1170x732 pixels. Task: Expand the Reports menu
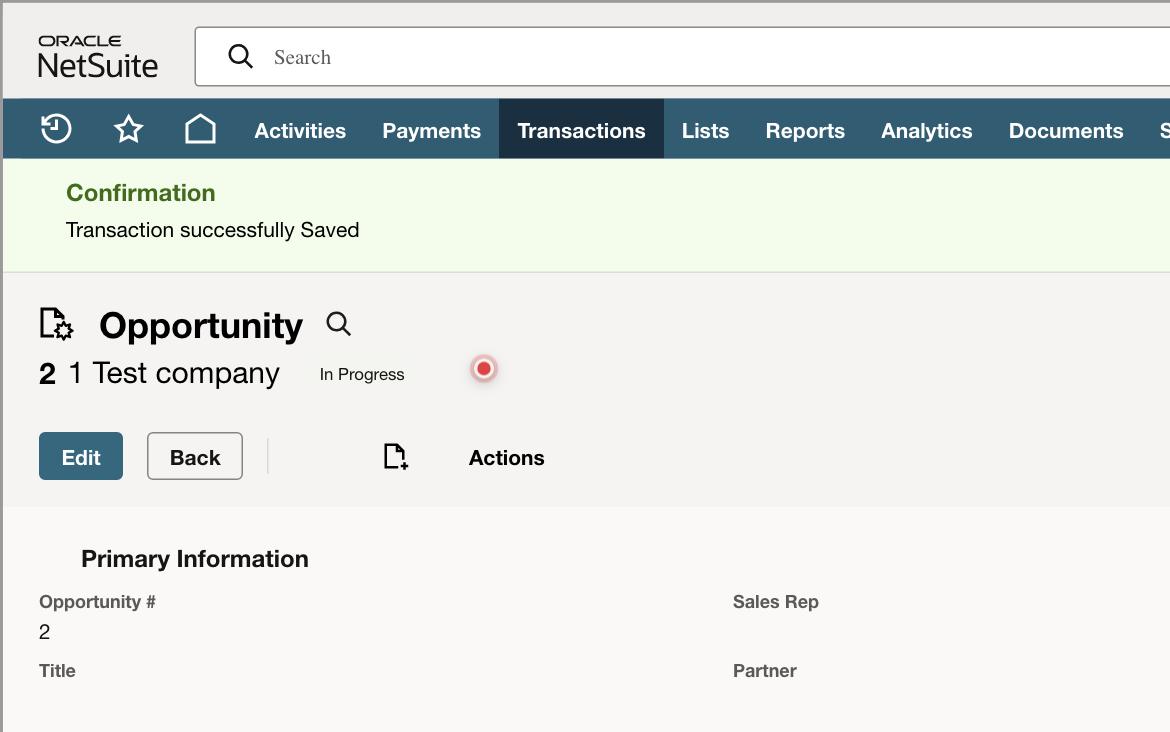coord(805,130)
